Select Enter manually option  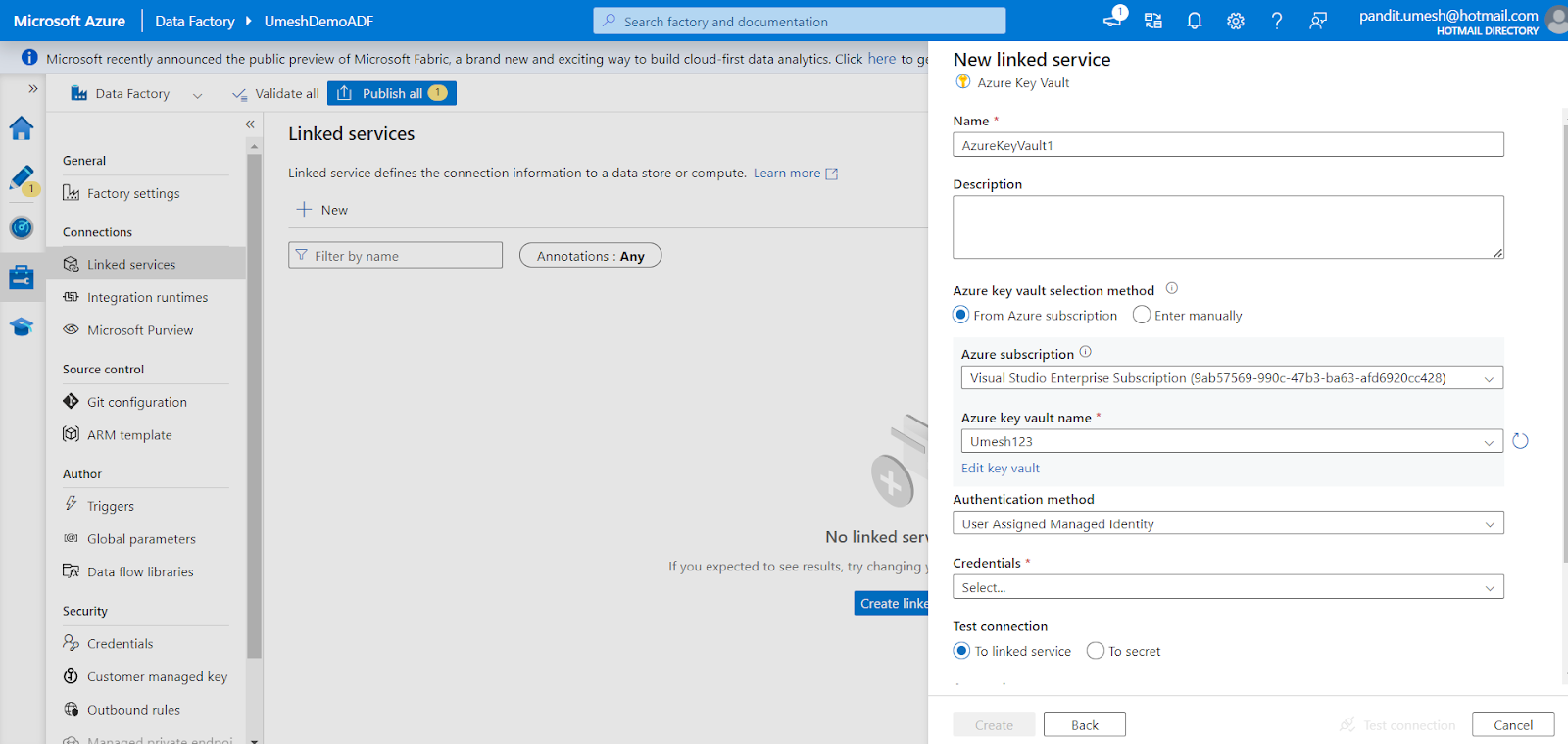point(1142,315)
